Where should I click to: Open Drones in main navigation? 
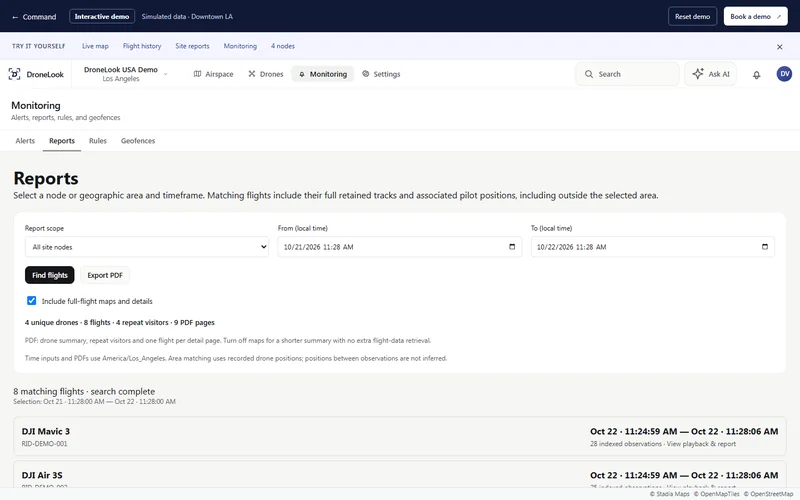[x=266, y=74]
